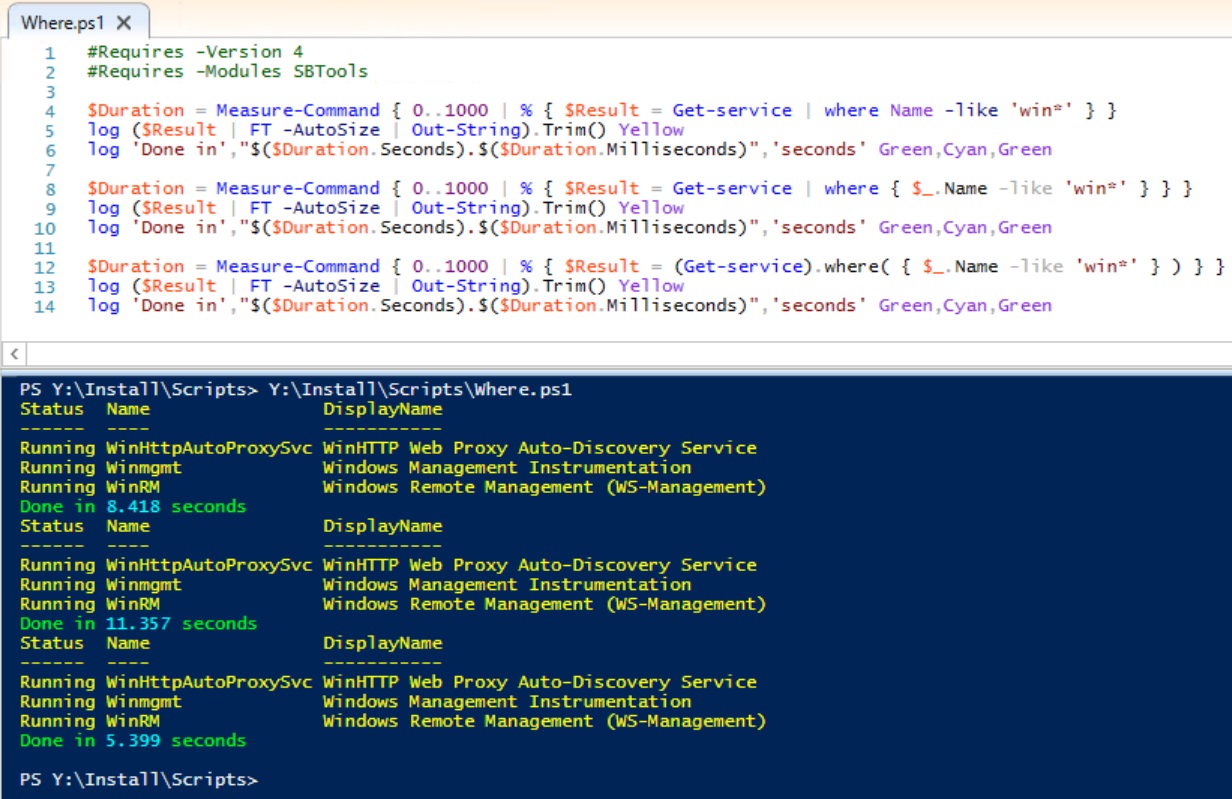Select the Where.ps1 script tab

click(62, 22)
